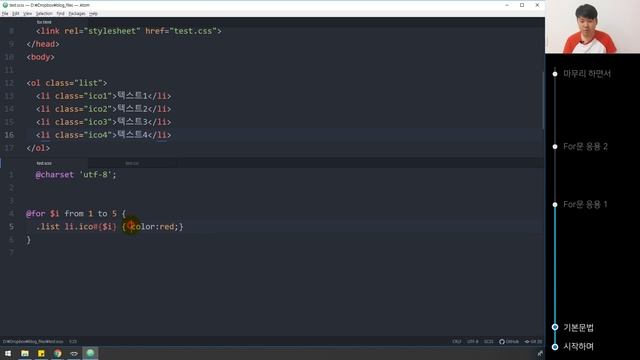Jump to the 시작하며 timeline marker
The image size is (640, 360).
click(x=555, y=347)
